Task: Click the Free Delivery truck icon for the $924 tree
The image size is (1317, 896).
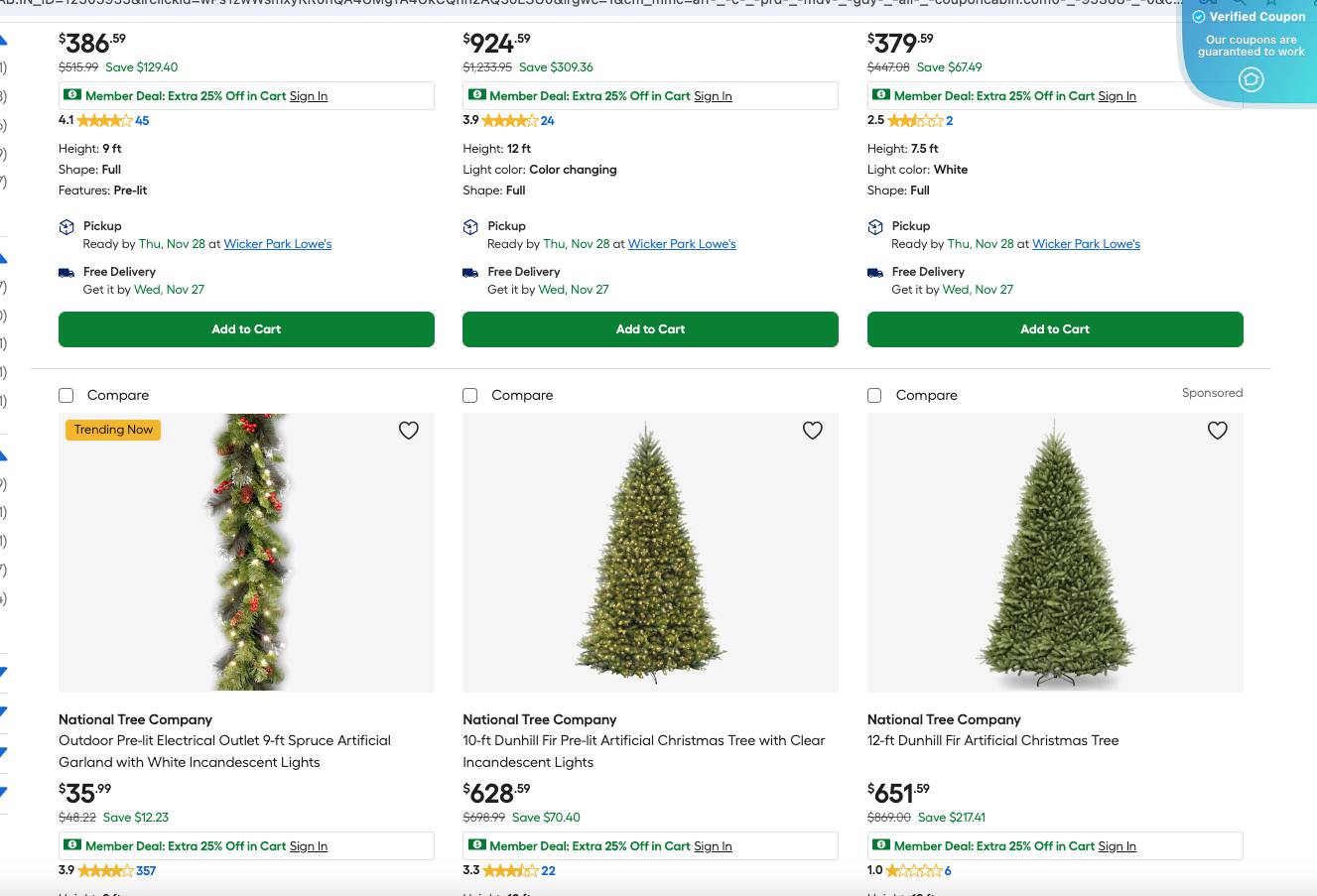Action: pos(470,272)
